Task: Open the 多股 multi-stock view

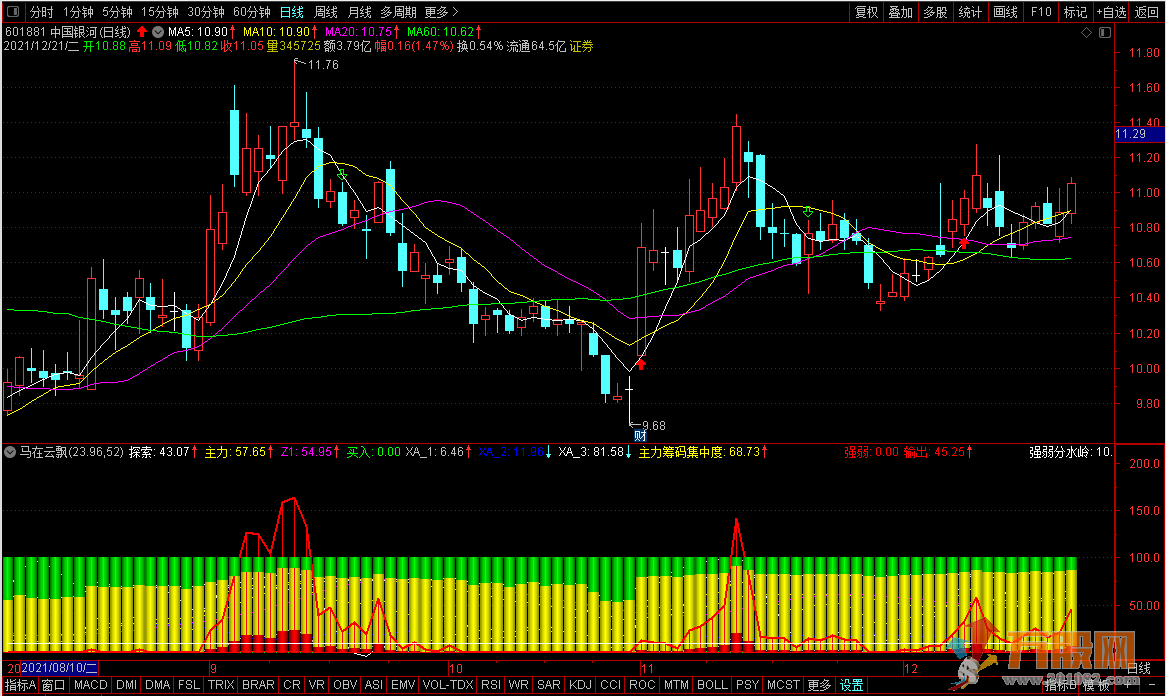Action: click(935, 12)
